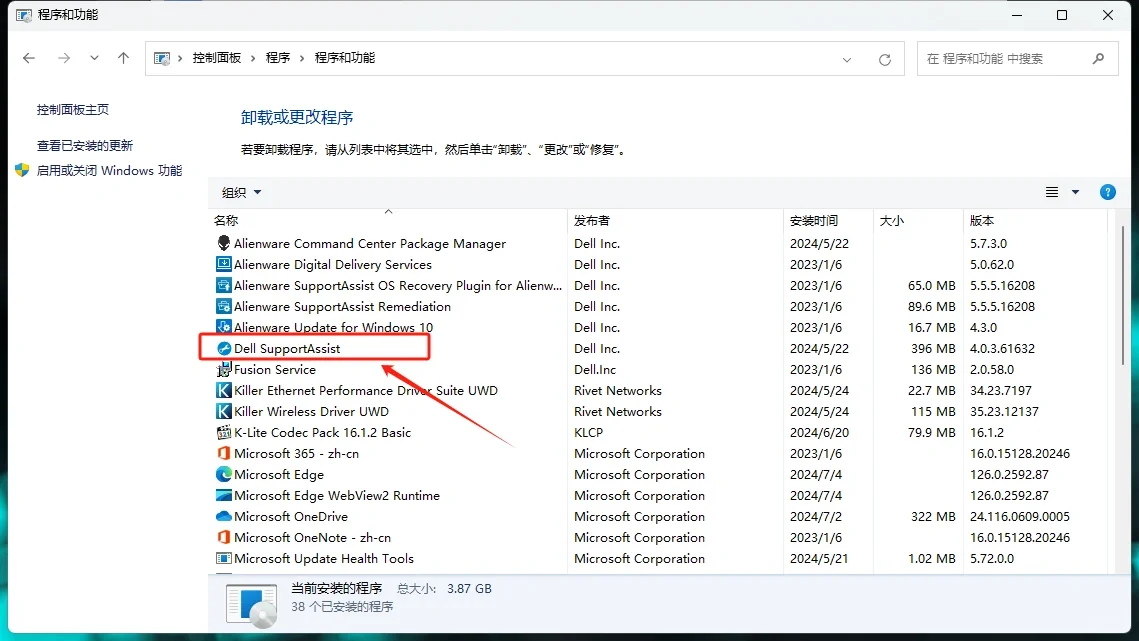Click the Alienware Update for Windows 10 icon
Image resolution: width=1139 pixels, height=641 pixels.
(224, 327)
